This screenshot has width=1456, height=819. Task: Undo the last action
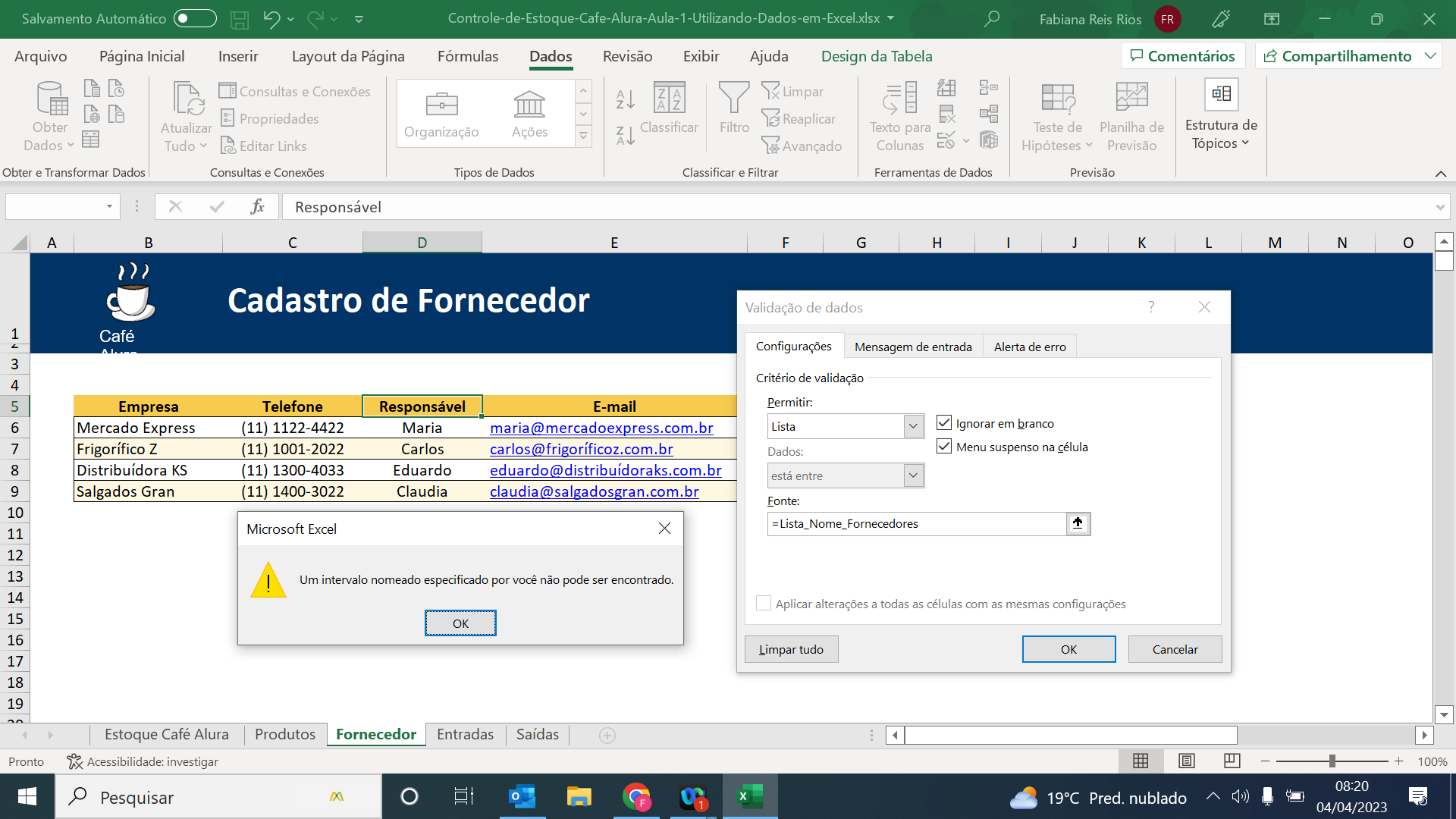tap(271, 19)
